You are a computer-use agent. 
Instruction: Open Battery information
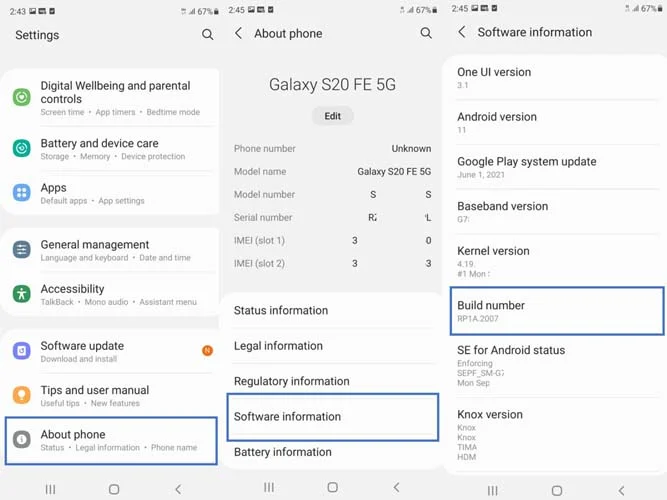tap(333, 452)
